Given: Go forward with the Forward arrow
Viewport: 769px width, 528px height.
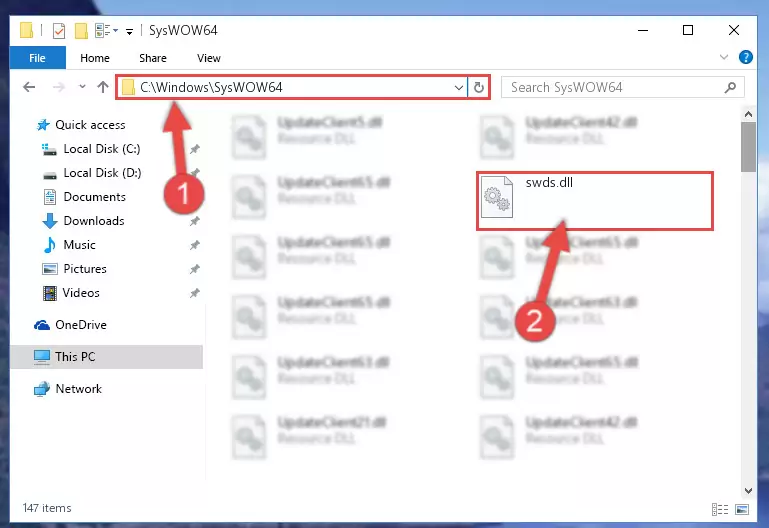Looking at the screenshot, I should 58,87.
